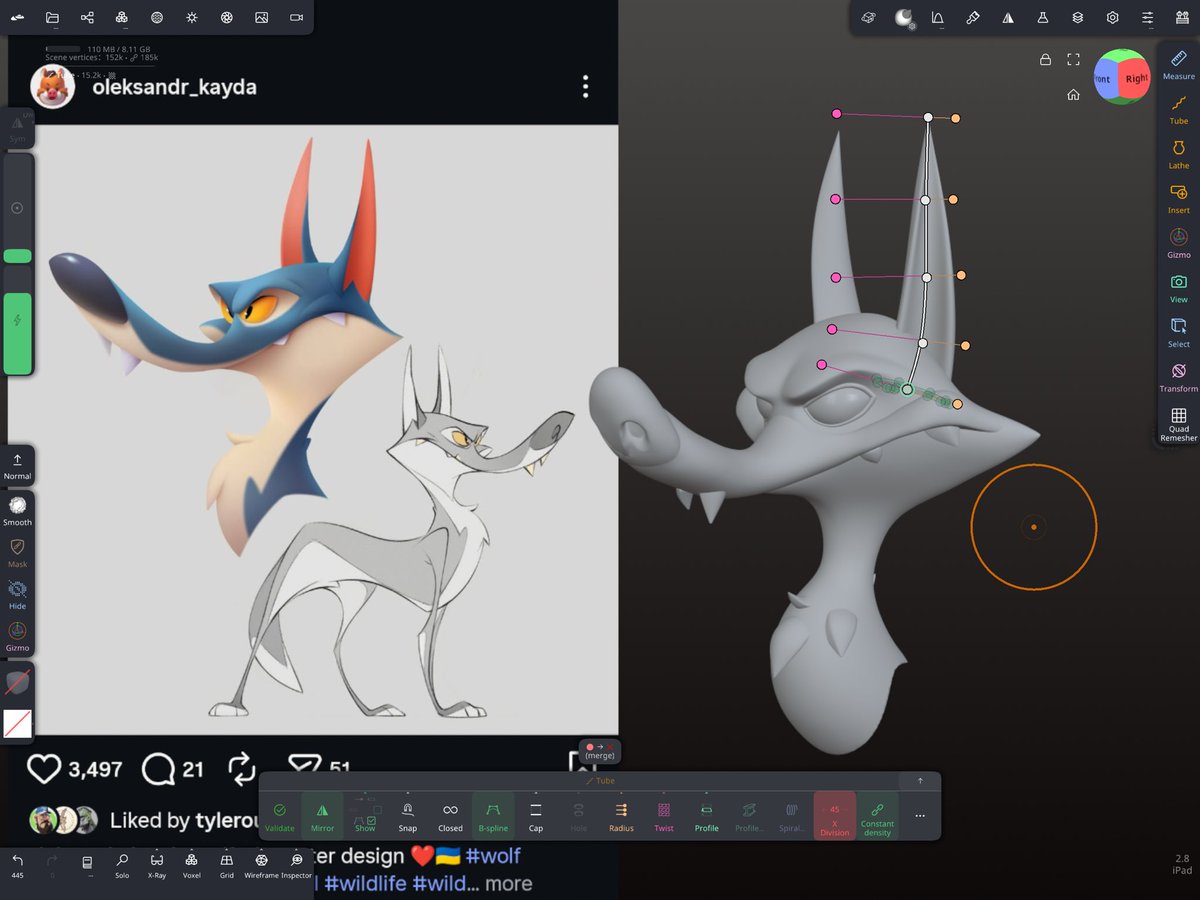Open the Material sphere menu

point(157,18)
